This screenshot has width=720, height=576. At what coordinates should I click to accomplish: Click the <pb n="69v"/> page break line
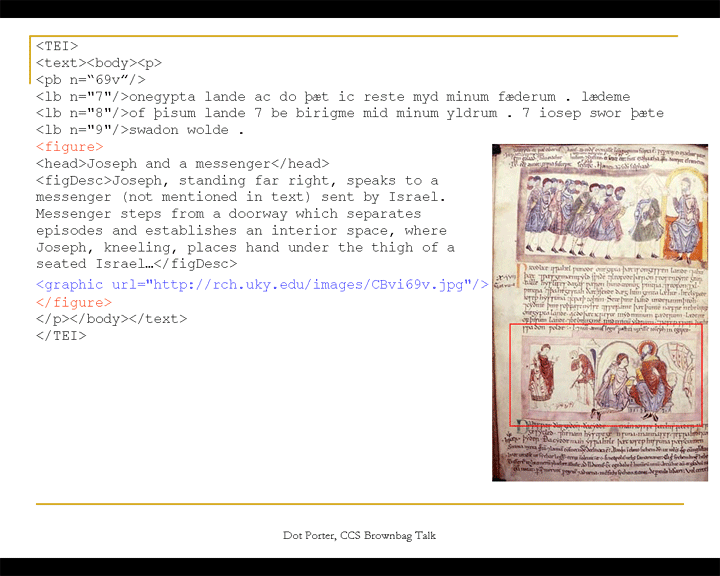(x=90, y=79)
